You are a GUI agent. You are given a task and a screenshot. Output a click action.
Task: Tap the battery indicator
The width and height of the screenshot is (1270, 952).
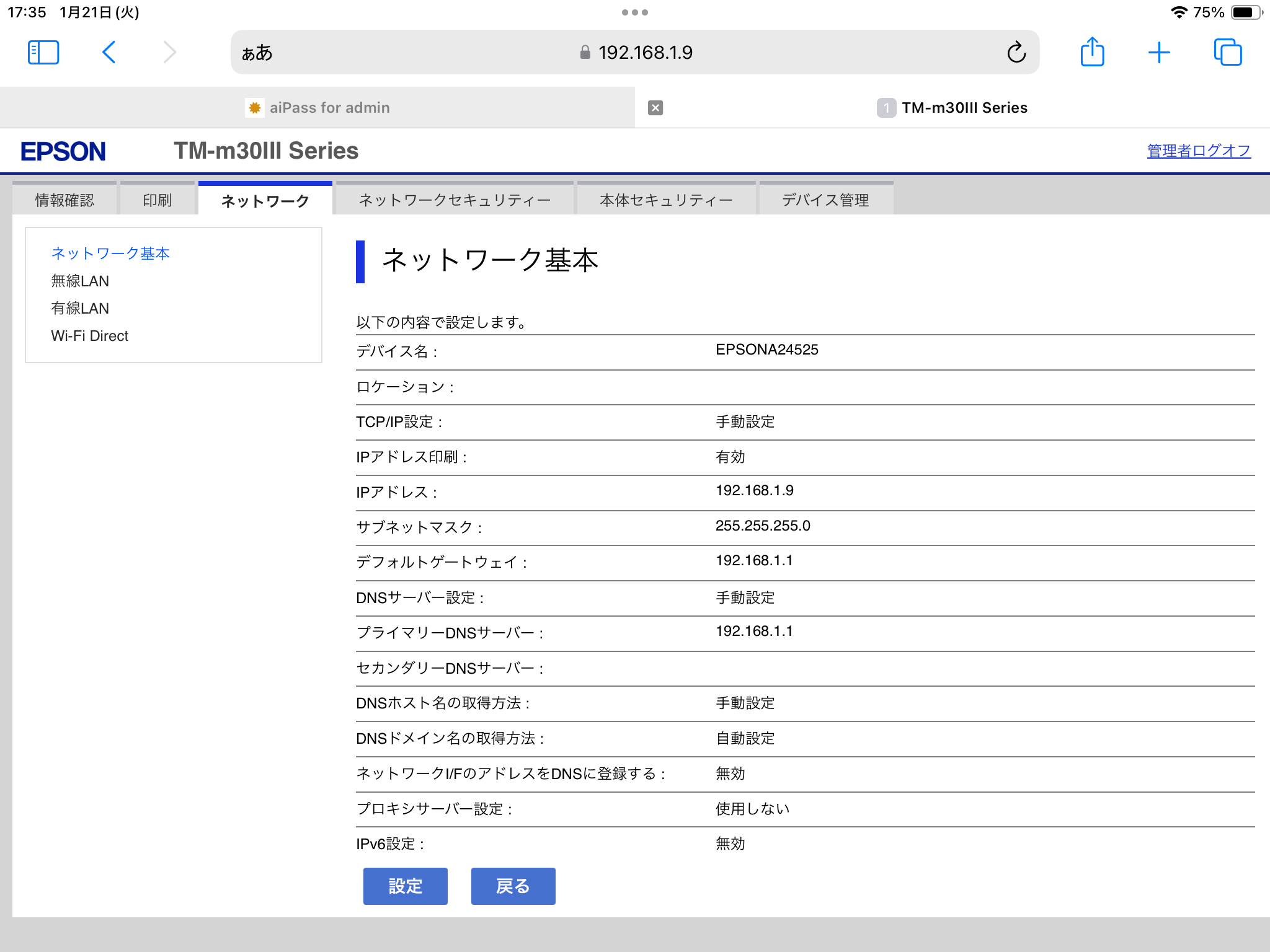[x=1246, y=12]
